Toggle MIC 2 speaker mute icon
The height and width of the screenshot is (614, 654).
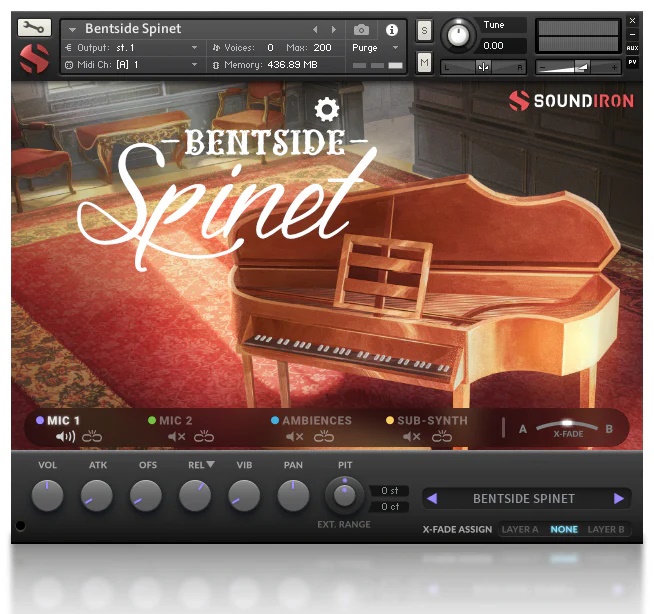click(176, 437)
